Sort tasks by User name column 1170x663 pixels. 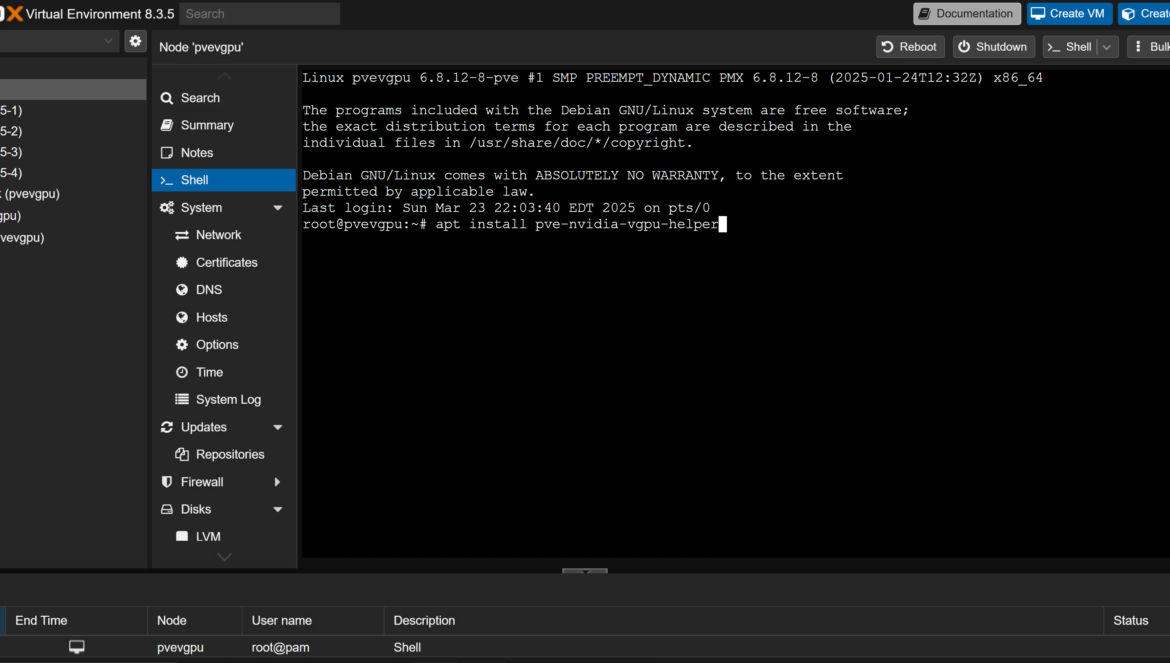[x=313, y=620]
